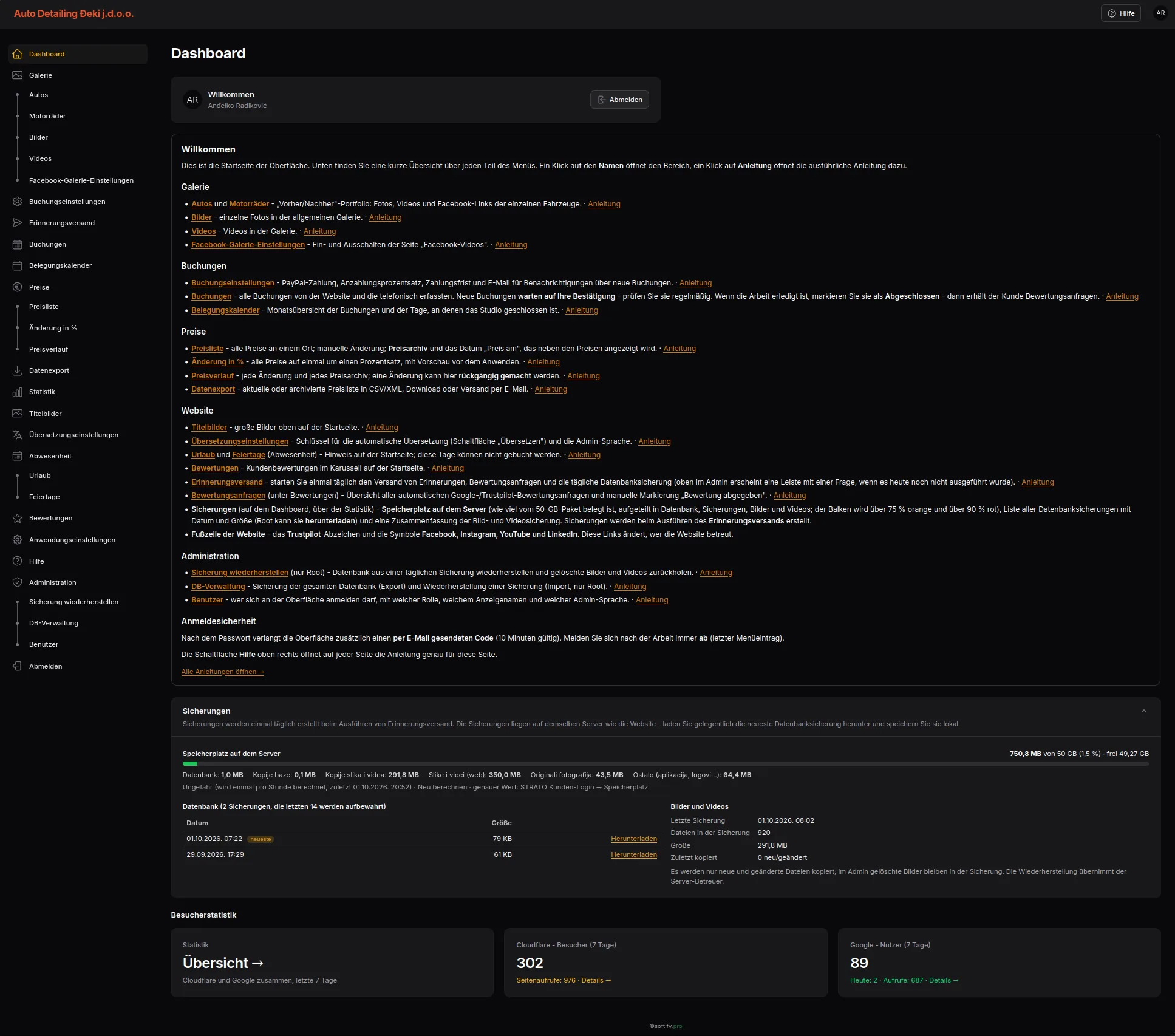Click the Anwendungseinstellungen gear icon

(18, 540)
